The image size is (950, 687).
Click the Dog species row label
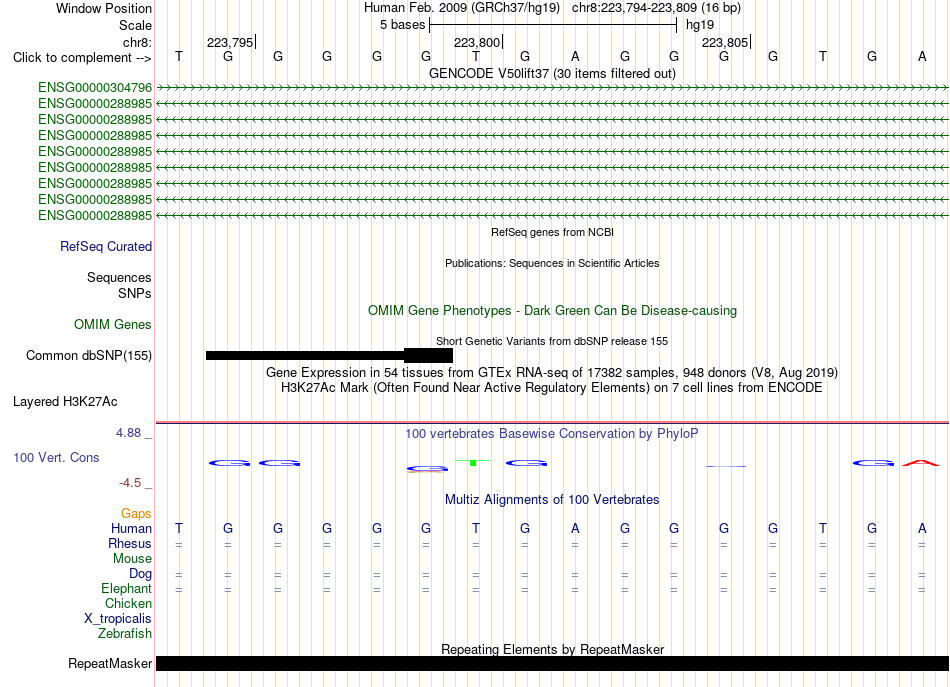point(141,573)
